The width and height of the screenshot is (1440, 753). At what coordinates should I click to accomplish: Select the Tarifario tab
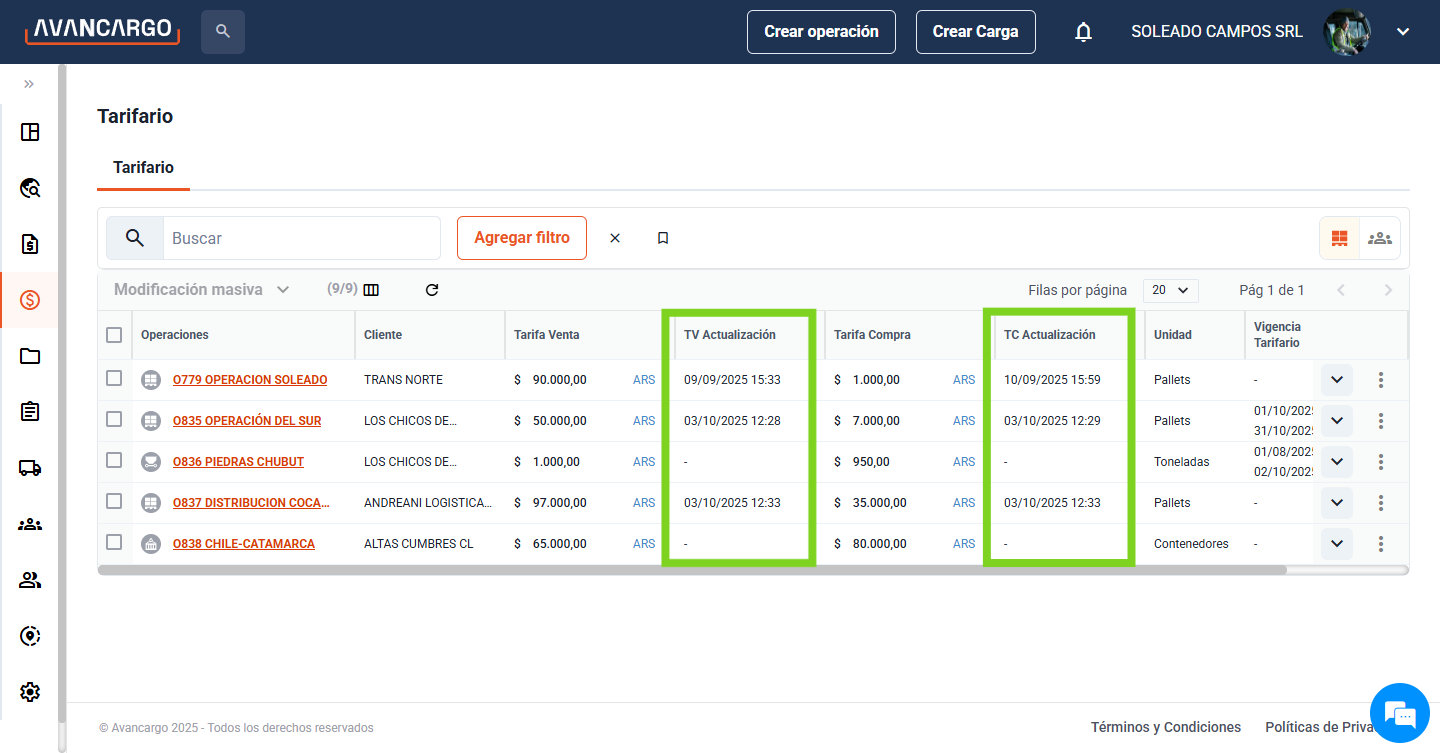point(143,167)
